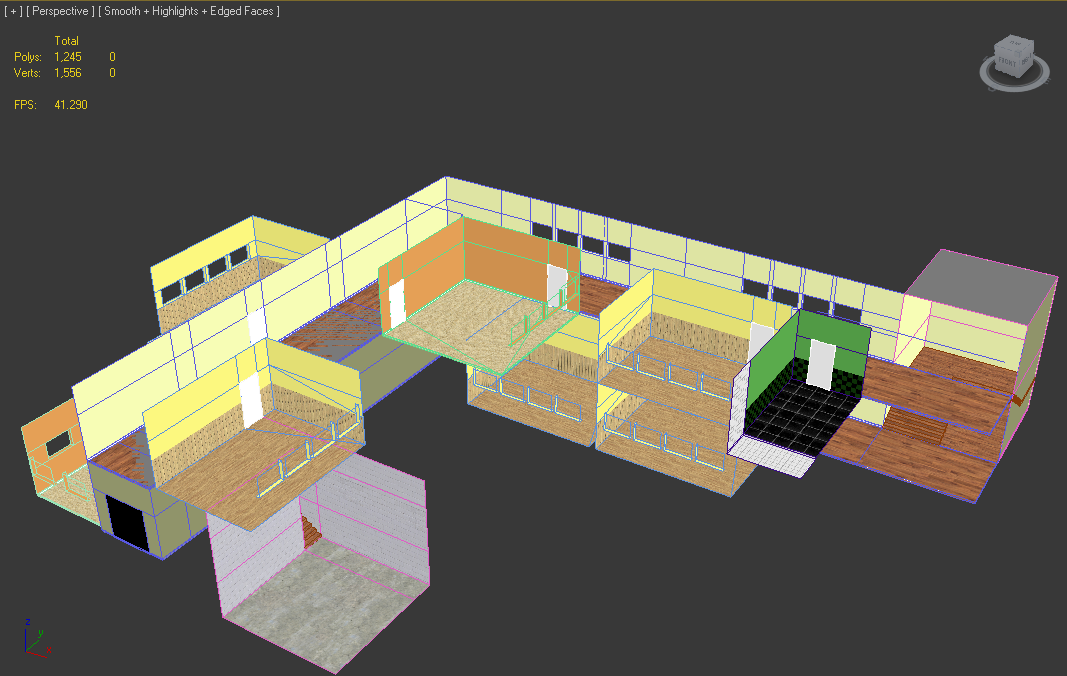Click the XYZ axis tripod gizmo

(x=35, y=638)
